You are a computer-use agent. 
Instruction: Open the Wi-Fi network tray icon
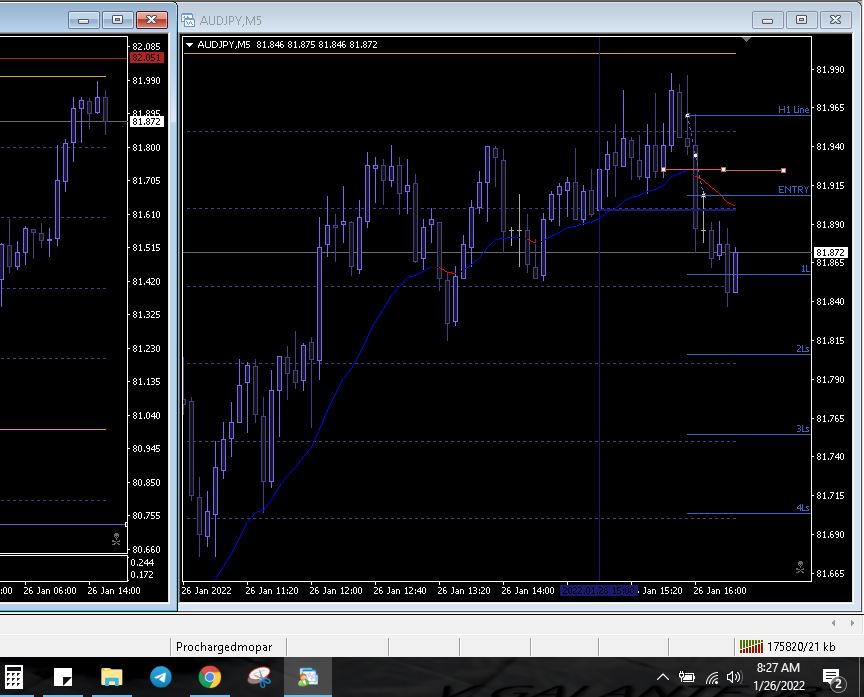(x=711, y=677)
